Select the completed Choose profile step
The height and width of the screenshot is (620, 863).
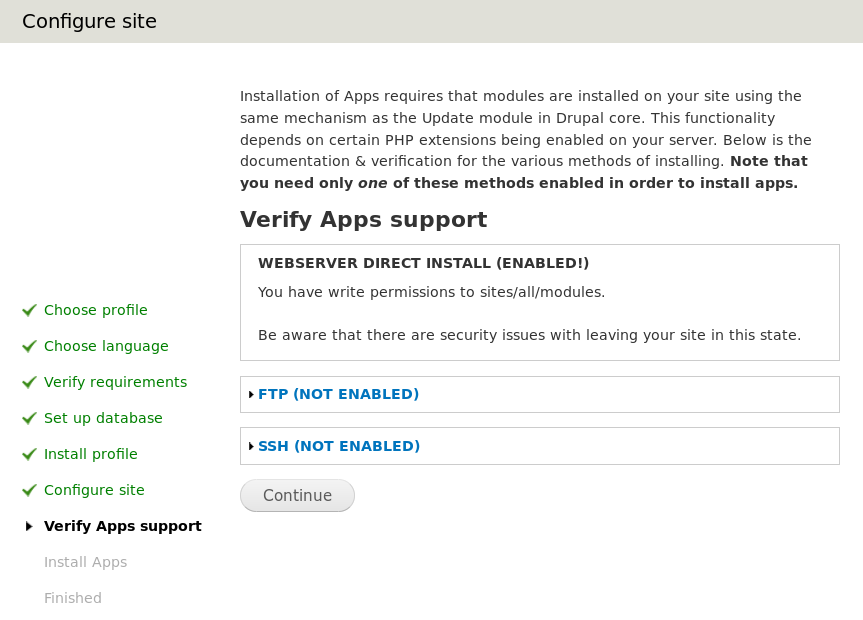(x=95, y=310)
